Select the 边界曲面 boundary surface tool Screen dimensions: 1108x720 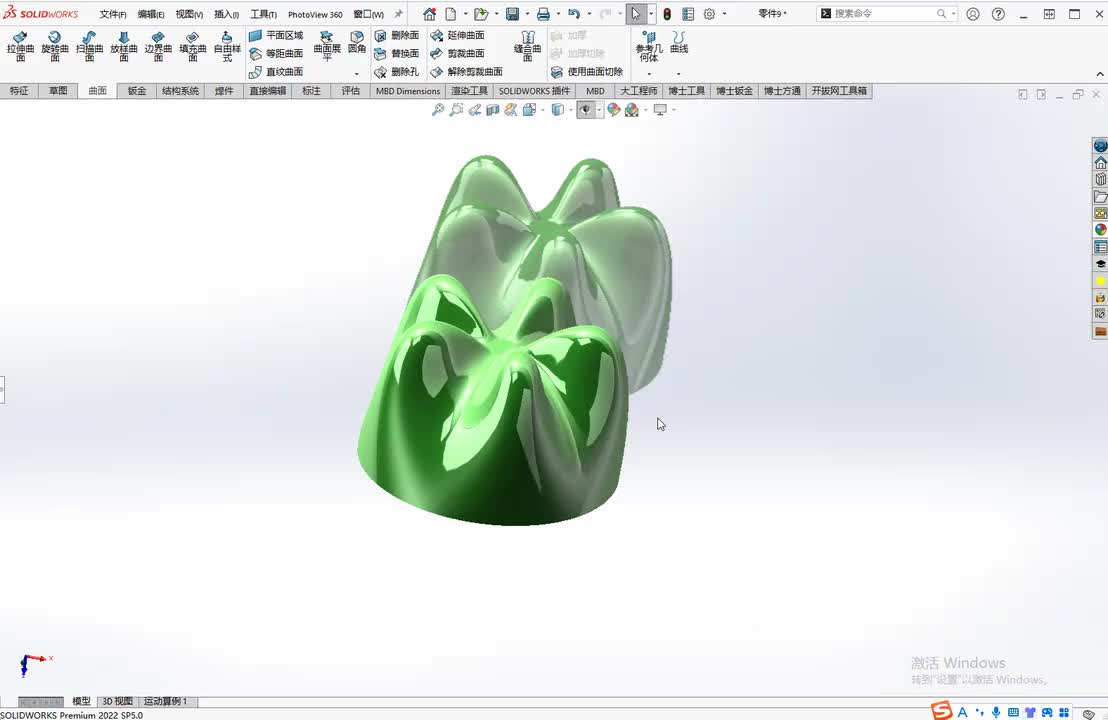click(x=158, y=47)
